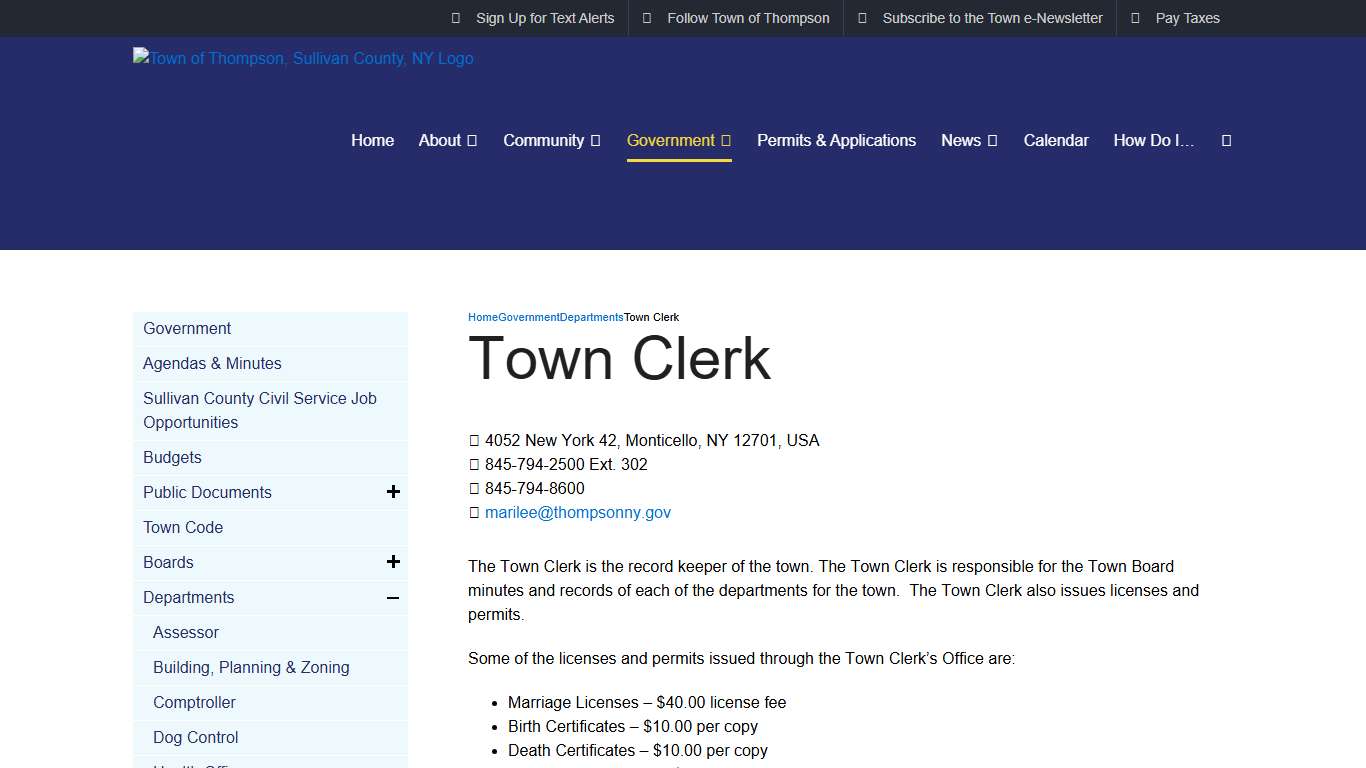The image size is (1366, 768).
Task: Click the Town of Thompson logo
Action: pyautogui.click(x=302, y=58)
